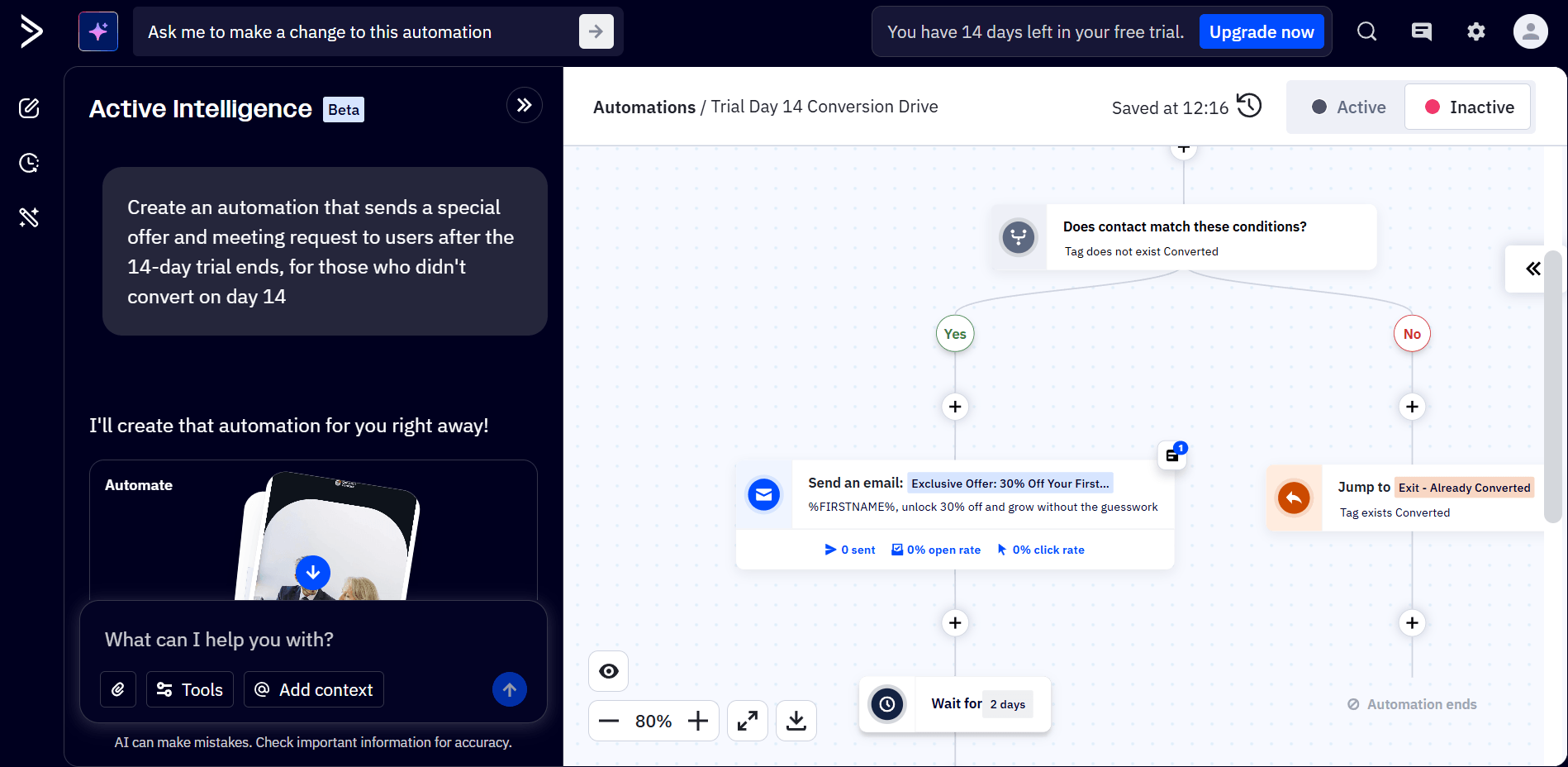
Task: Open the notes badge on email step
Action: pyautogui.click(x=1173, y=455)
